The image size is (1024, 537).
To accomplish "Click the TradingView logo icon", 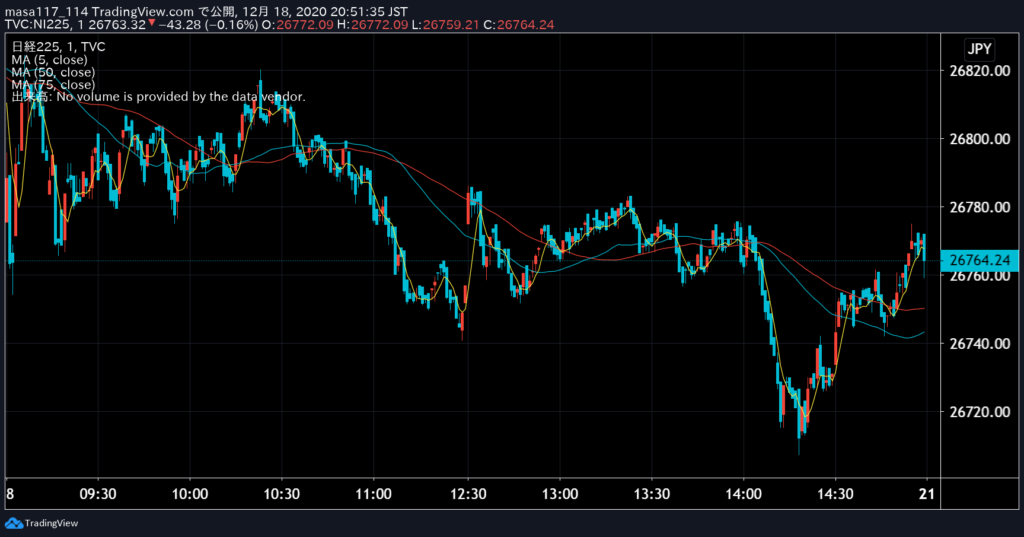I will tap(13, 523).
